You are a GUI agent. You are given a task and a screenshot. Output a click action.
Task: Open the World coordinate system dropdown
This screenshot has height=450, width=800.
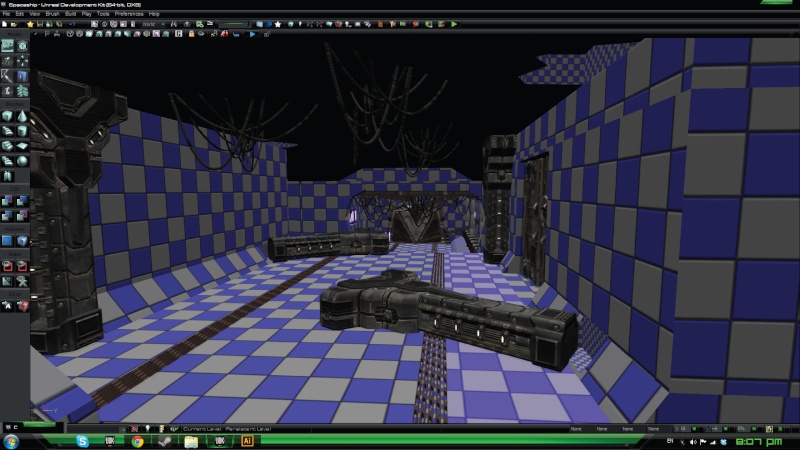coord(153,24)
